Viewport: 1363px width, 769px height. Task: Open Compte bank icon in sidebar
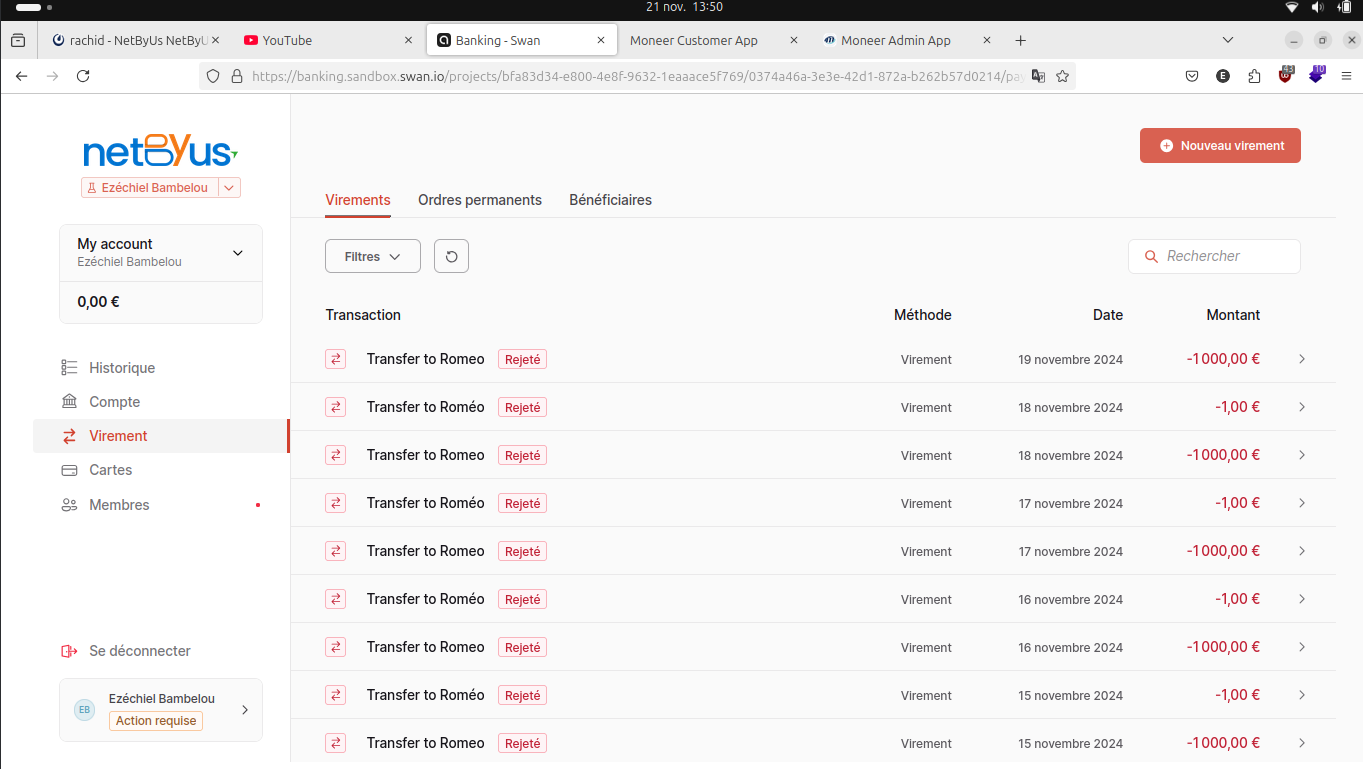pos(69,402)
